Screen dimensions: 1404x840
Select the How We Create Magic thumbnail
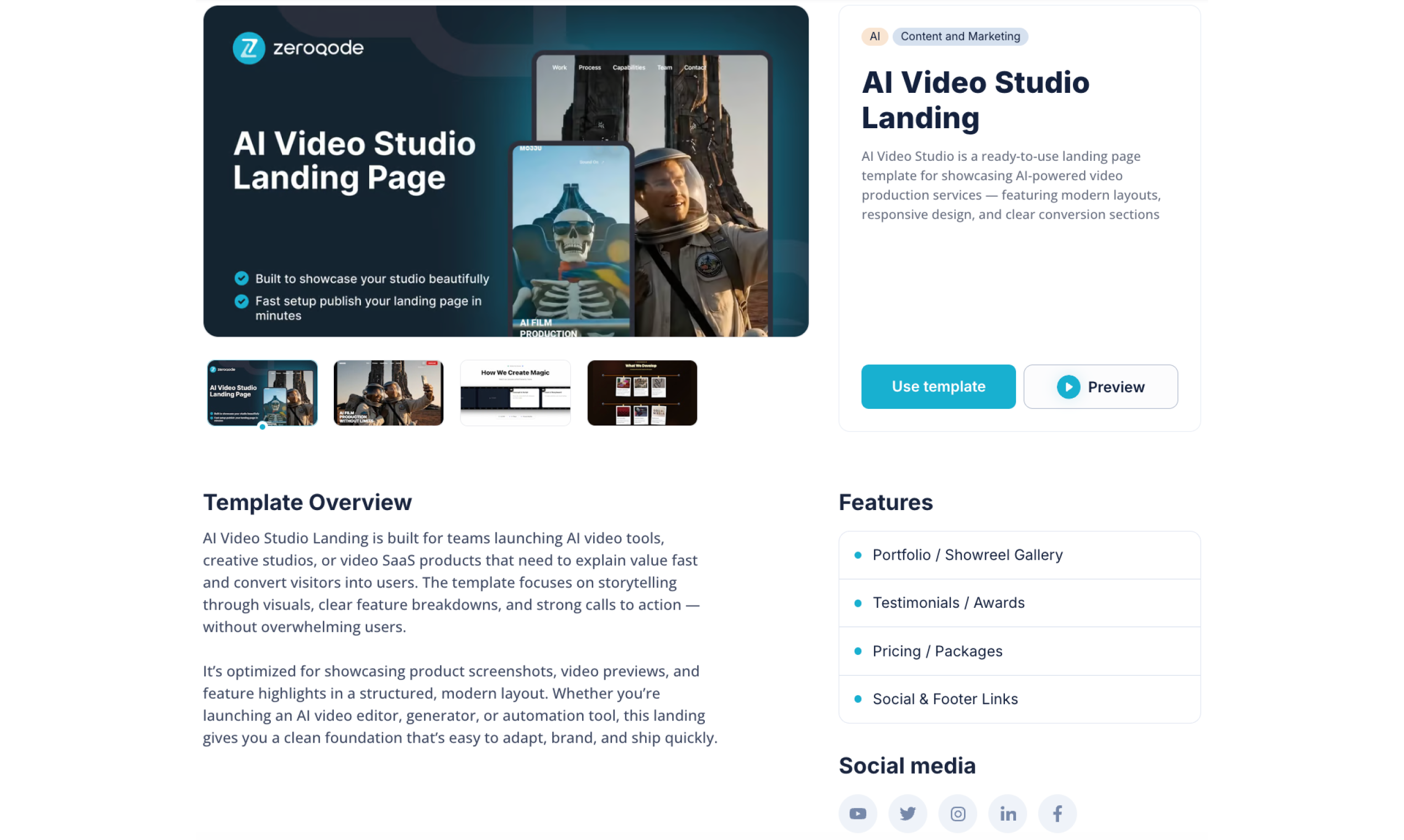(x=515, y=393)
